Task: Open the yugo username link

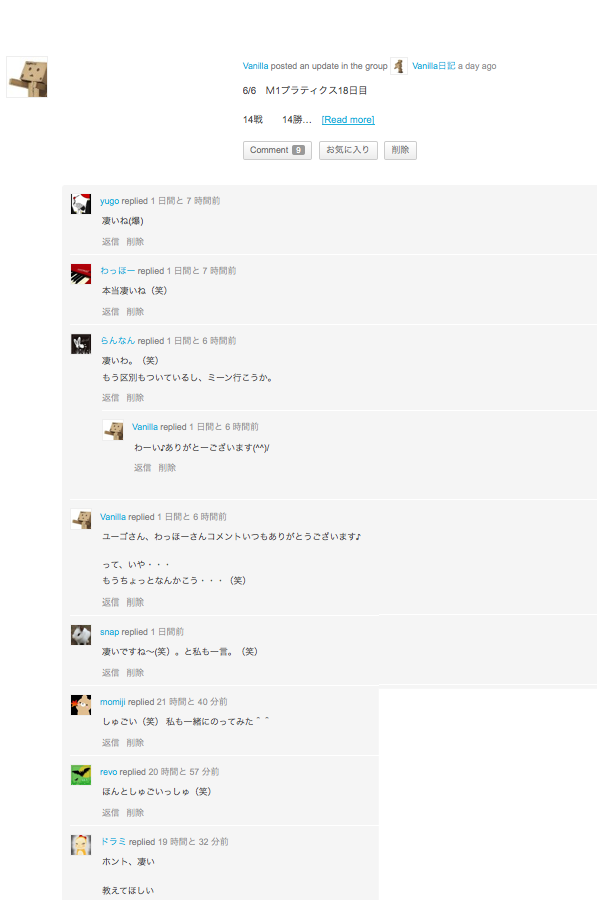Action: [x=110, y=201]
